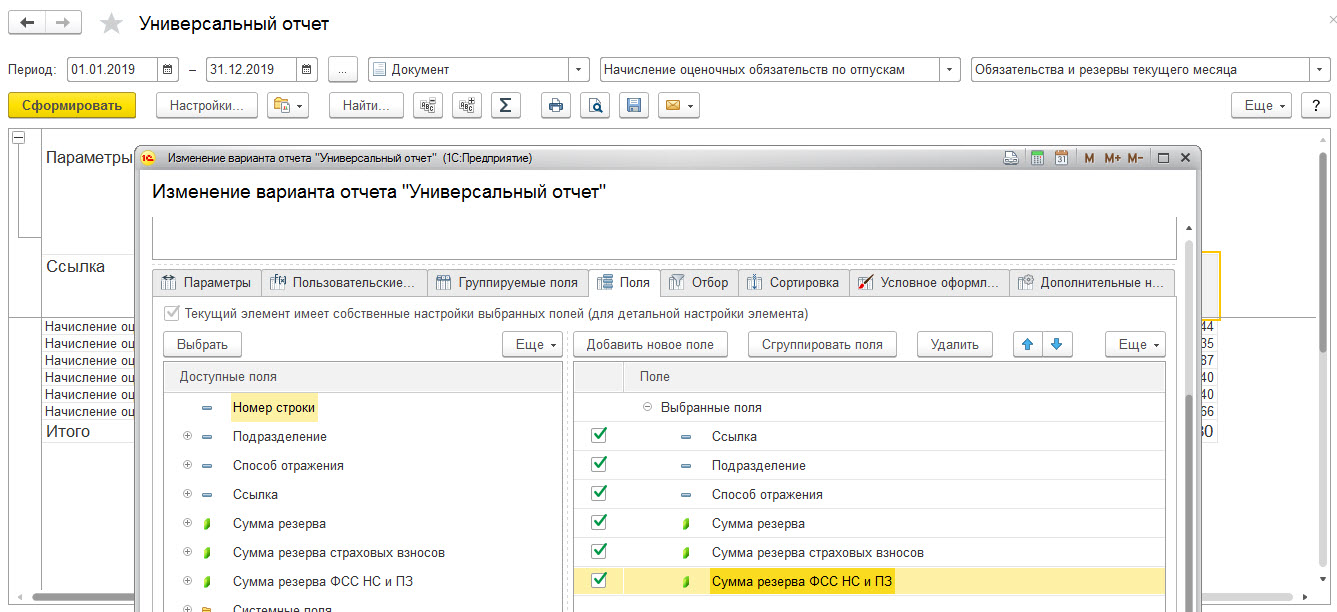
Task: Add report to favorites star icon
Action: 112,24
